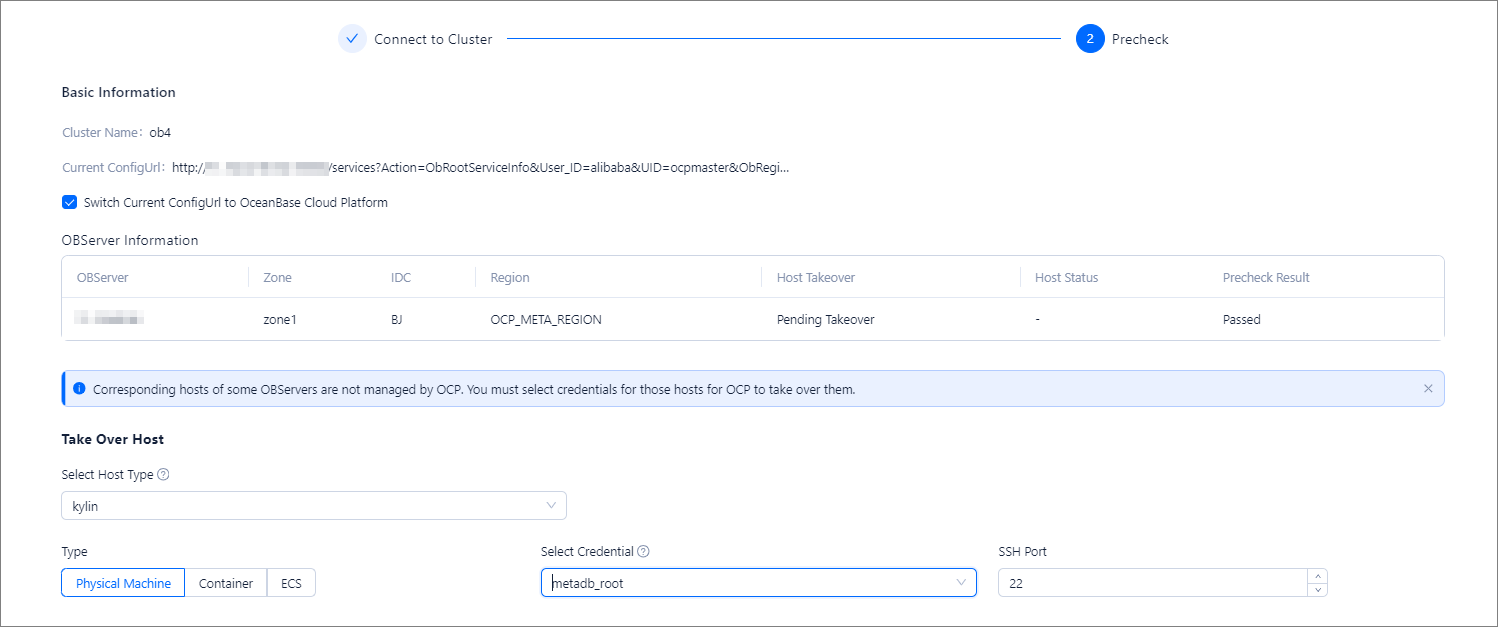This screenshot has width=1498, height=627.
Task: Click the Host Takeover column header
Action: click(815, 277)
